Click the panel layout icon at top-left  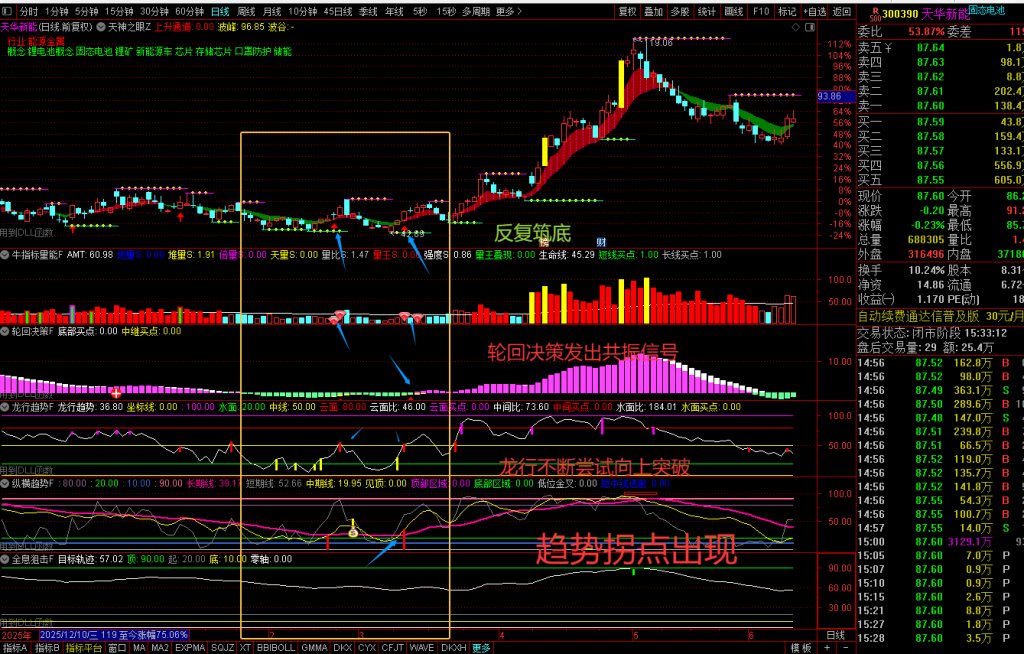click(7, 11)
